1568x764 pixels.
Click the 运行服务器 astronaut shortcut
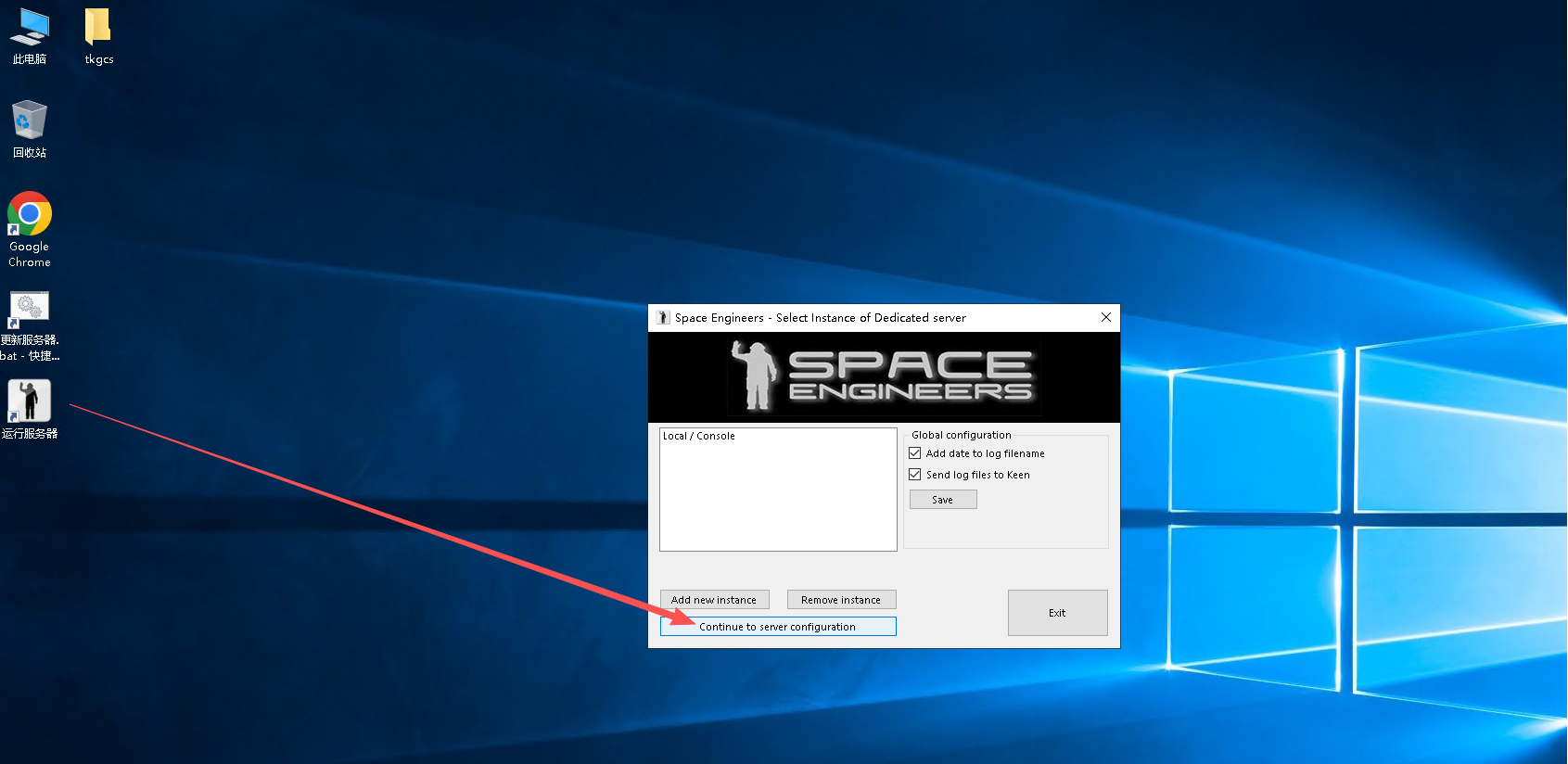30,401
